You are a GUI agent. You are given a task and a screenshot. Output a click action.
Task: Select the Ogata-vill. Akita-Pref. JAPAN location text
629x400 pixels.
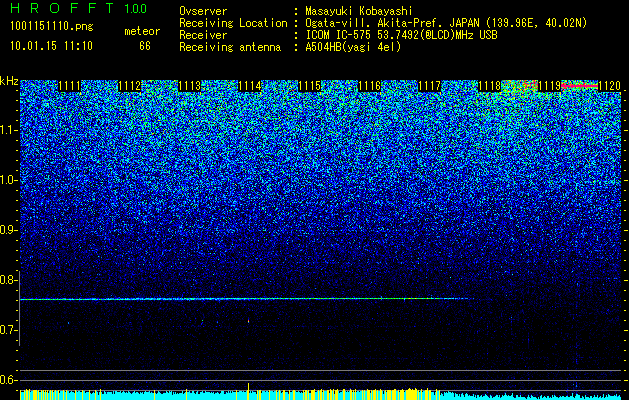(x=446, y=23)
